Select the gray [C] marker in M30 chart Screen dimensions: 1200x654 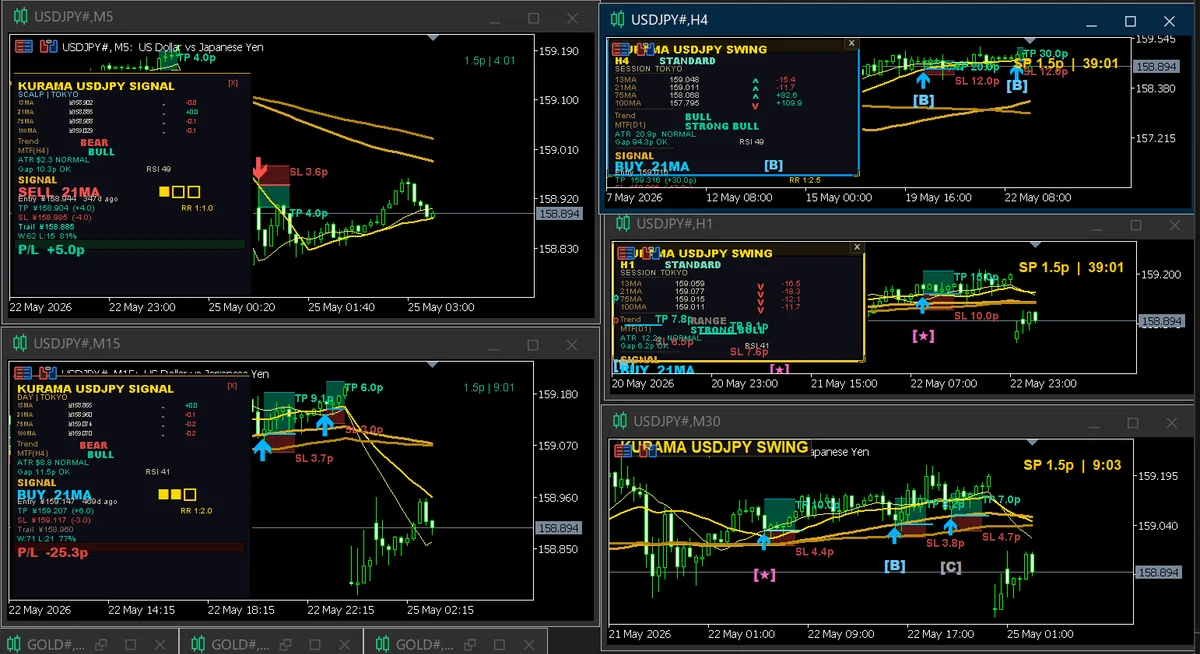pos(951,567)
